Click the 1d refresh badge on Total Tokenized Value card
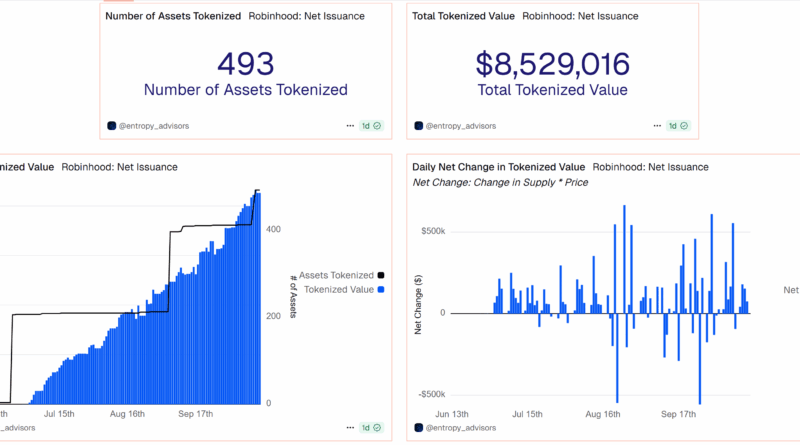The image size is (800, 445). [x=678, y=126]
